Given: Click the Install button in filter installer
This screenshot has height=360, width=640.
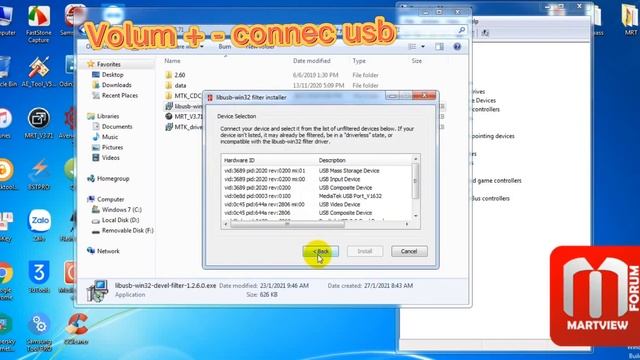Looking at the screenshot, I should point(365,251).
